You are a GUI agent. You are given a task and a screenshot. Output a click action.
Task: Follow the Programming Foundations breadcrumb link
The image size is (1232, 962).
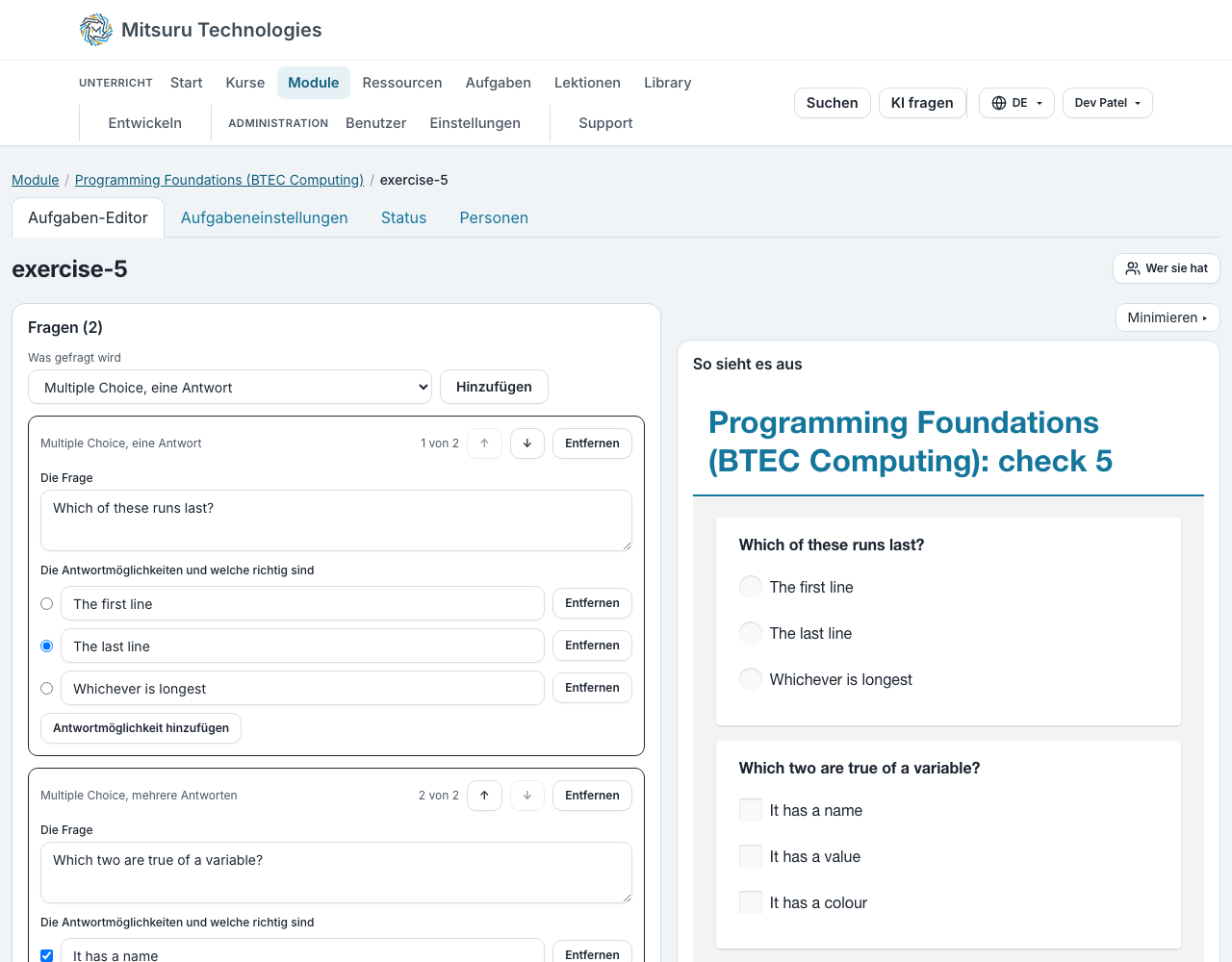[219, 180]
